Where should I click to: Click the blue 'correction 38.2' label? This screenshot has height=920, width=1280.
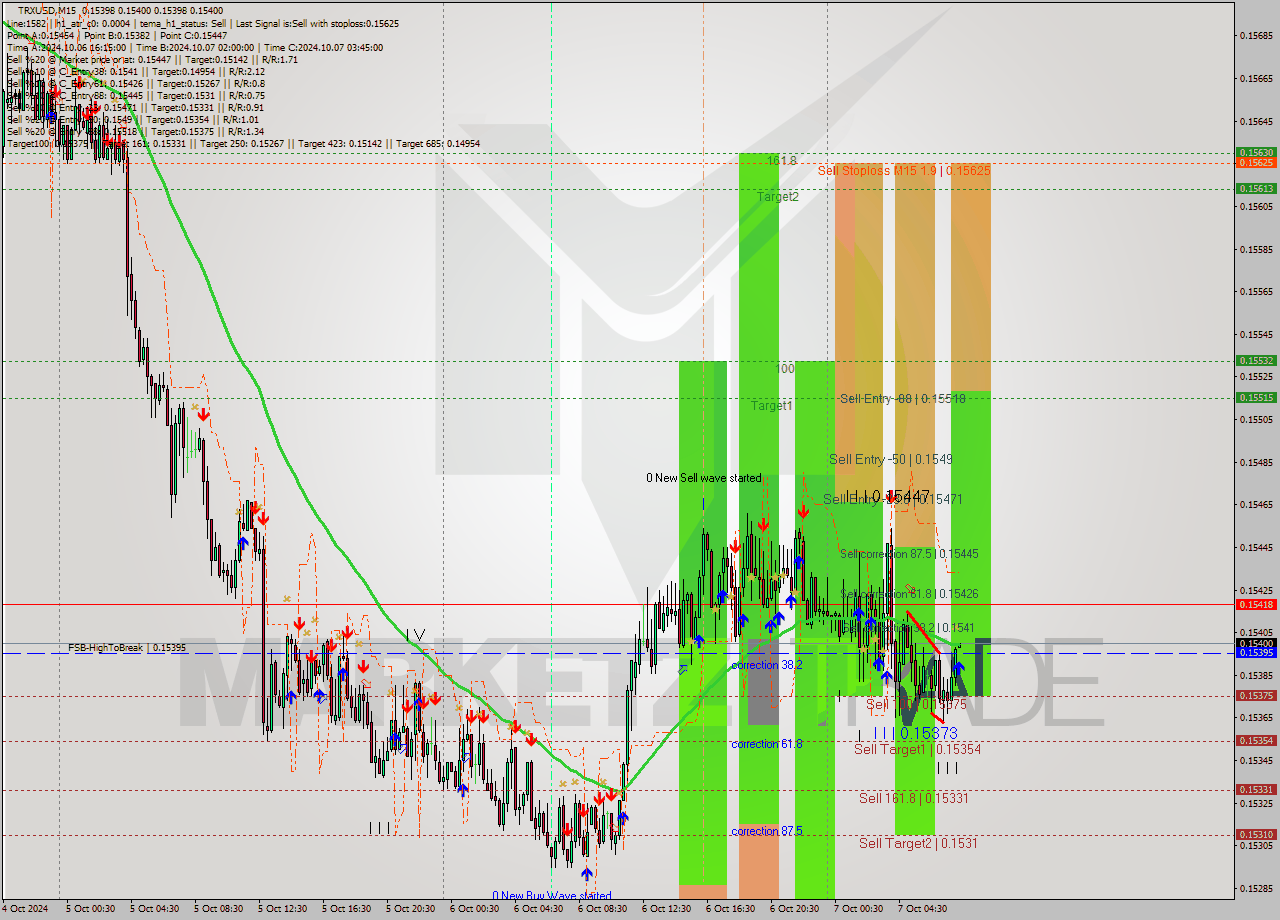pos(766,665)
